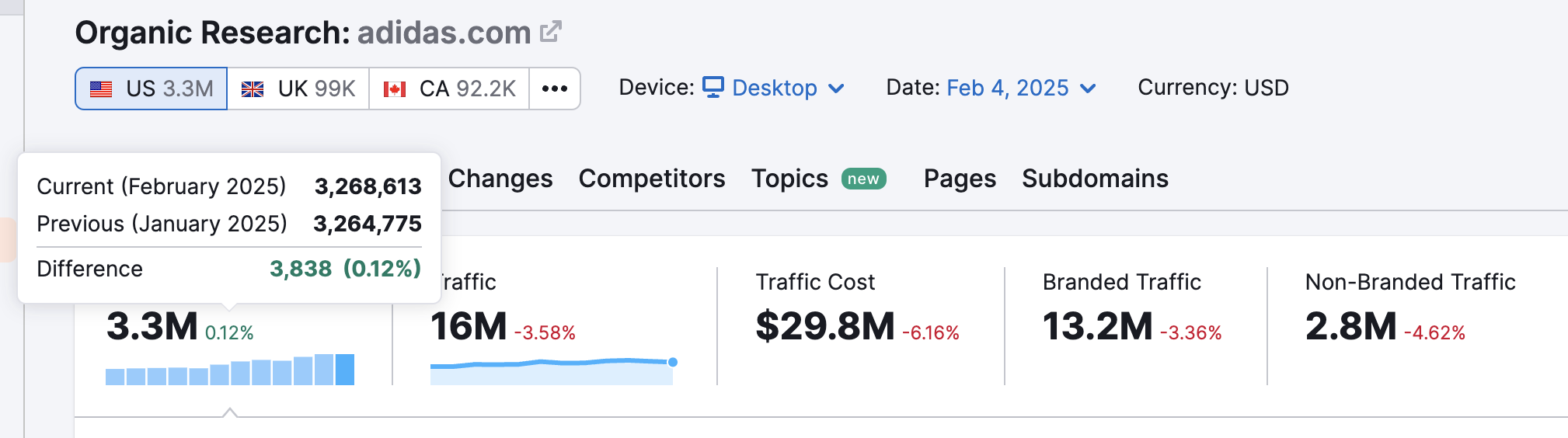Click the Organic Research: adidas.com heading
Image resolution: width=1568 pixels, height=438 pixels.
pos(303,33)
